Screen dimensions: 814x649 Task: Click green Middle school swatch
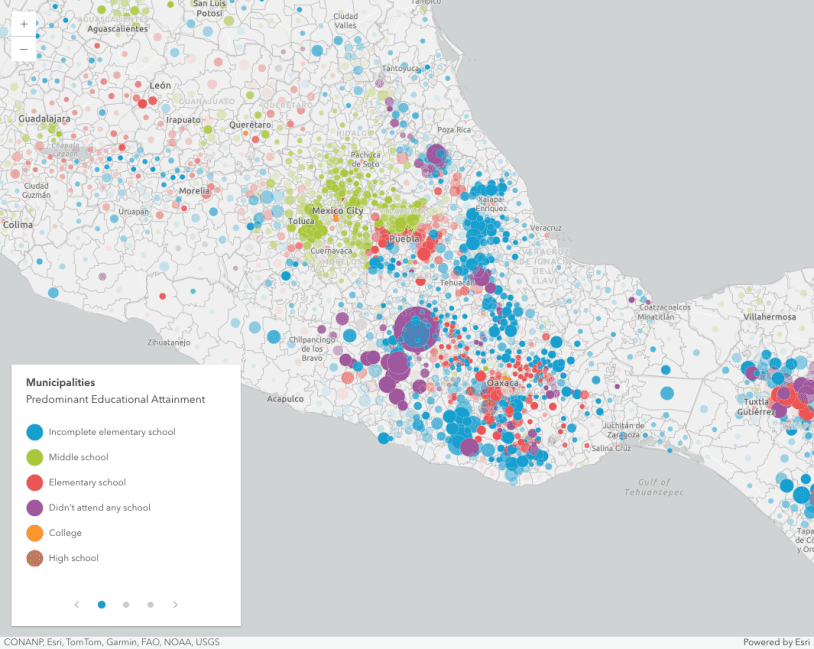[x=35, y=457]
